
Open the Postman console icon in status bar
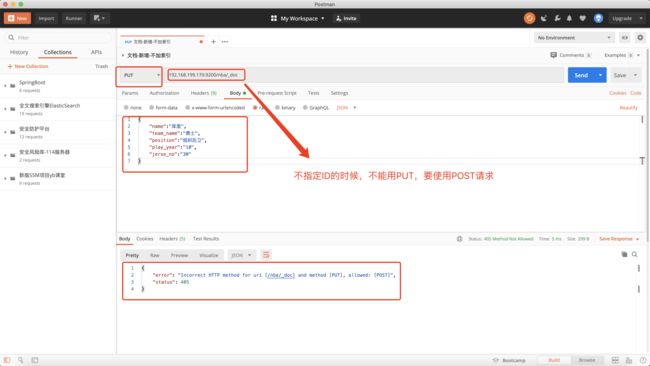coord(35,360)
